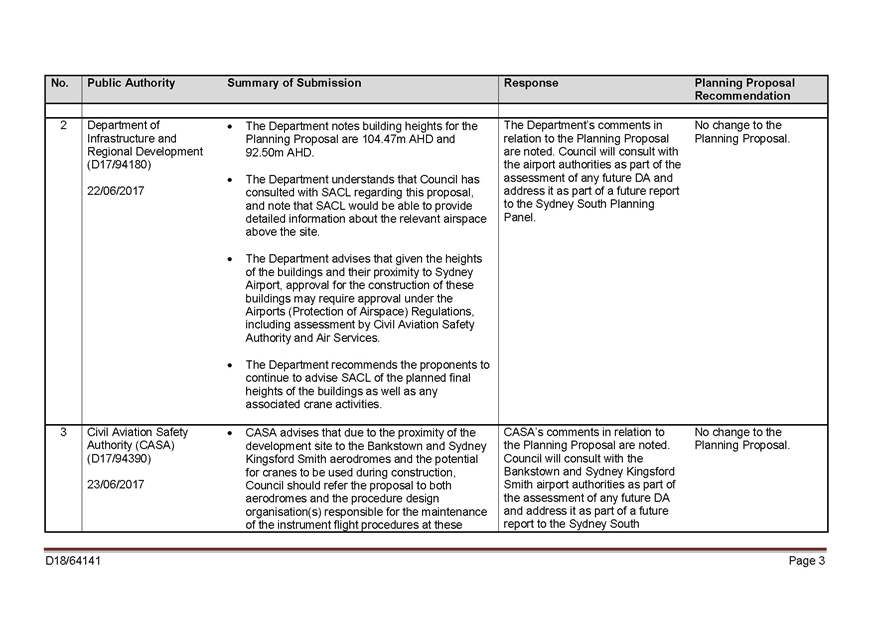Click row number 3 in the No. column
Image resolution: width=874 pixels, height=618 pixels.
coord(63,433)
